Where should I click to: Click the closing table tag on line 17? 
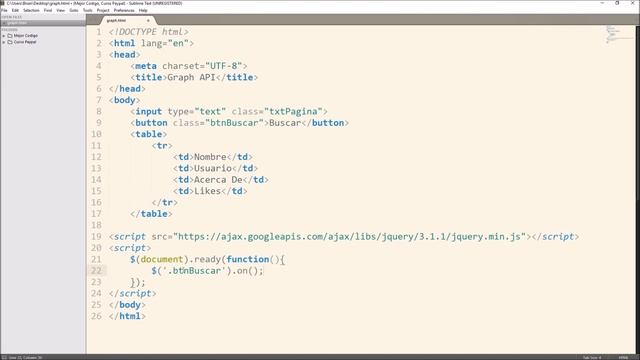[151, 214]
